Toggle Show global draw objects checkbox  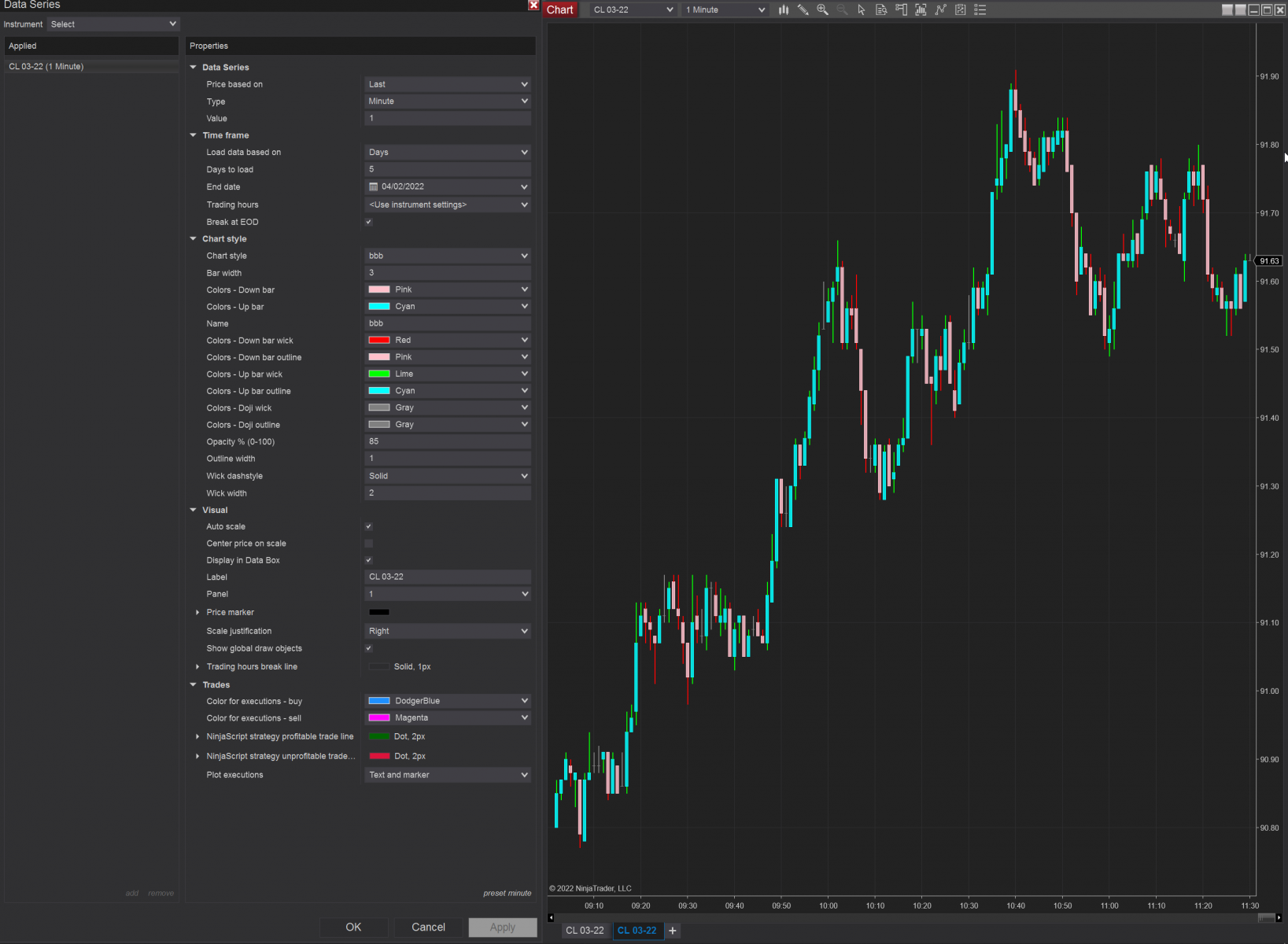click(x=369, y=648)
